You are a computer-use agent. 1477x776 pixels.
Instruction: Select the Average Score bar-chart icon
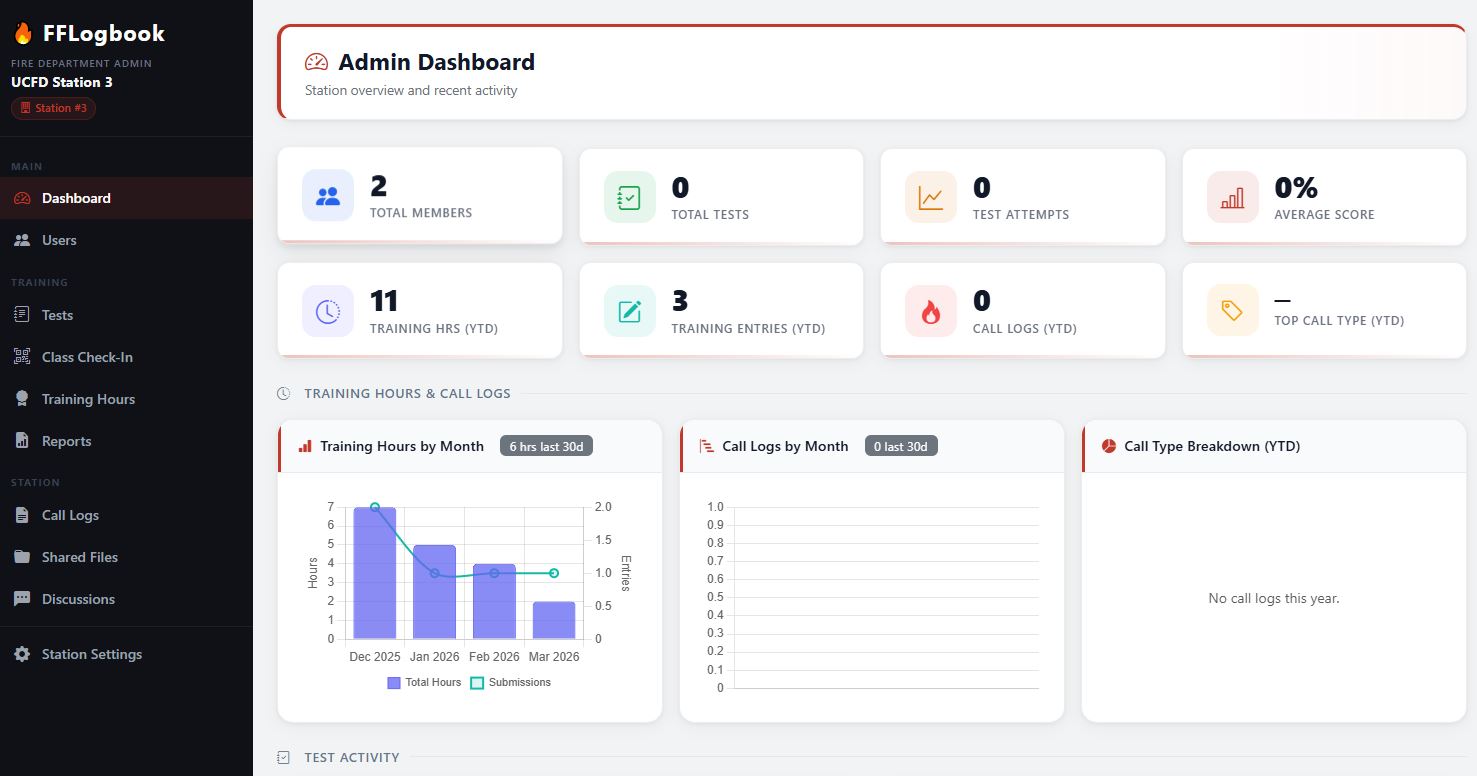click(1233, 196)
